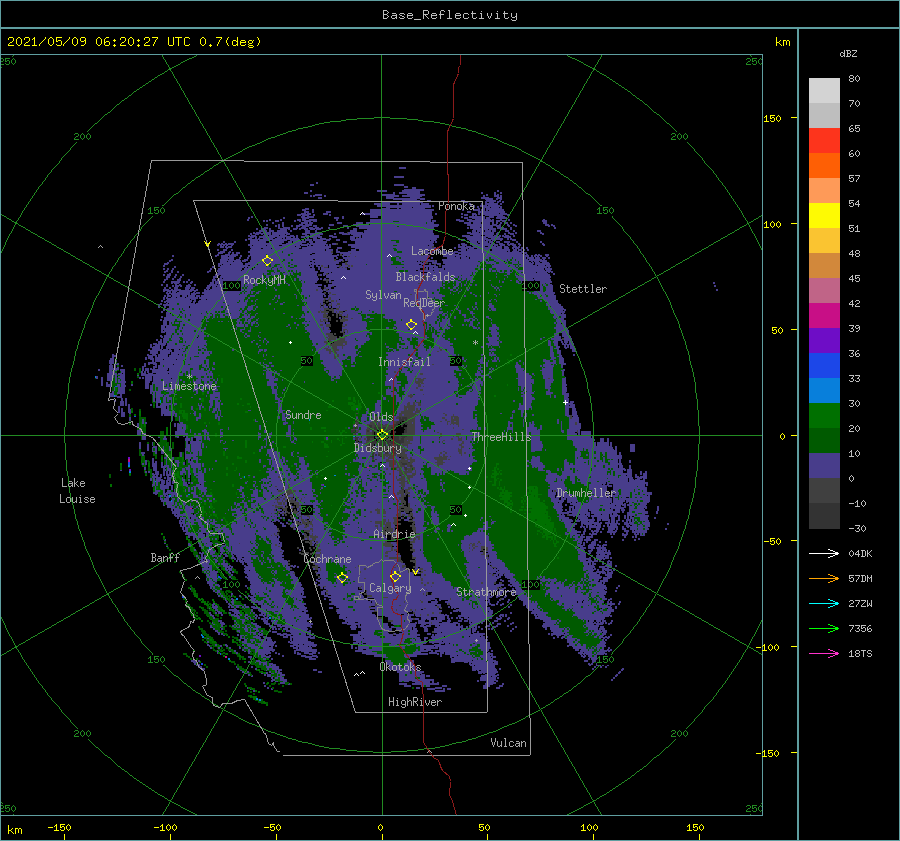Pick the light gray 70-80 dBZ swatch

point(824,91)
